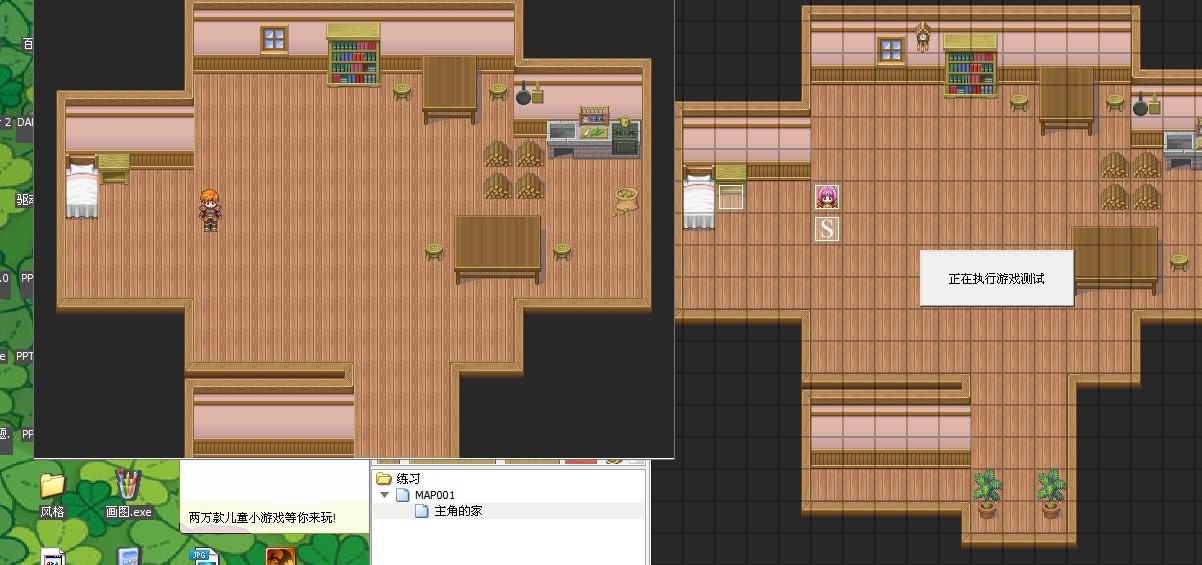
Task: Click the left potted plant in editor
Action: click(987, 494)
